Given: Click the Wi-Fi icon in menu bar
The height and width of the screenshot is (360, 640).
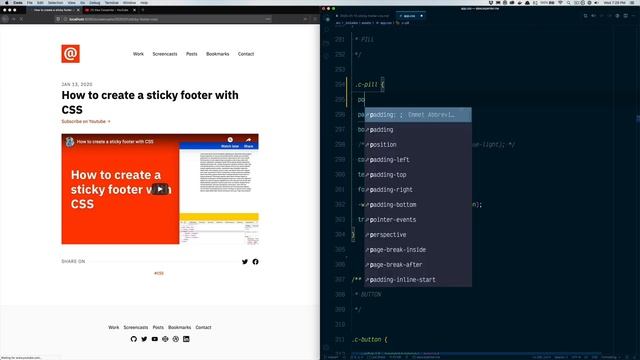Looking at the screenshot, I should [x=560, y=3].
